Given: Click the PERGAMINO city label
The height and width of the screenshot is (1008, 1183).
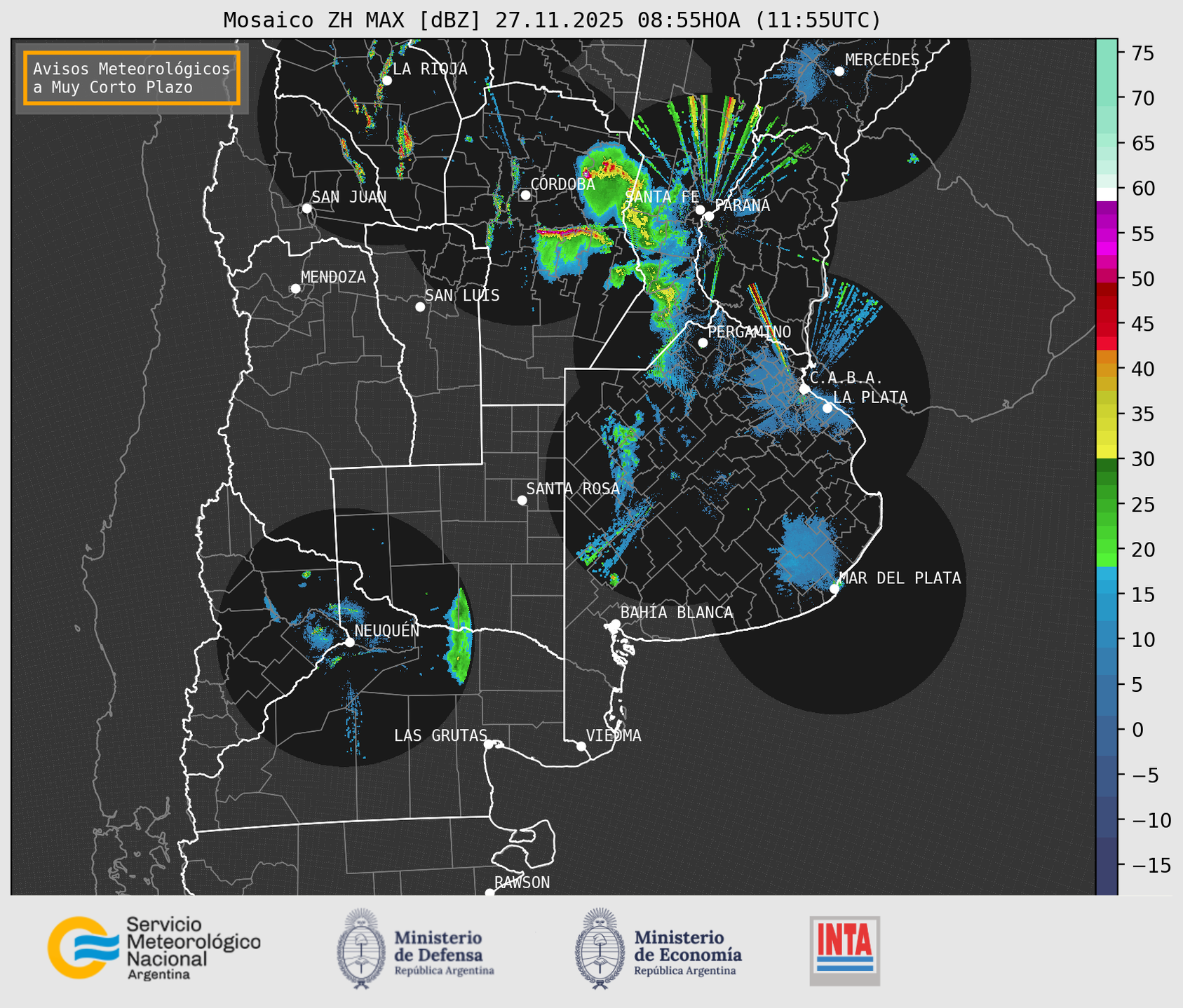Looking at the screenshot, I should pos(749,332).
